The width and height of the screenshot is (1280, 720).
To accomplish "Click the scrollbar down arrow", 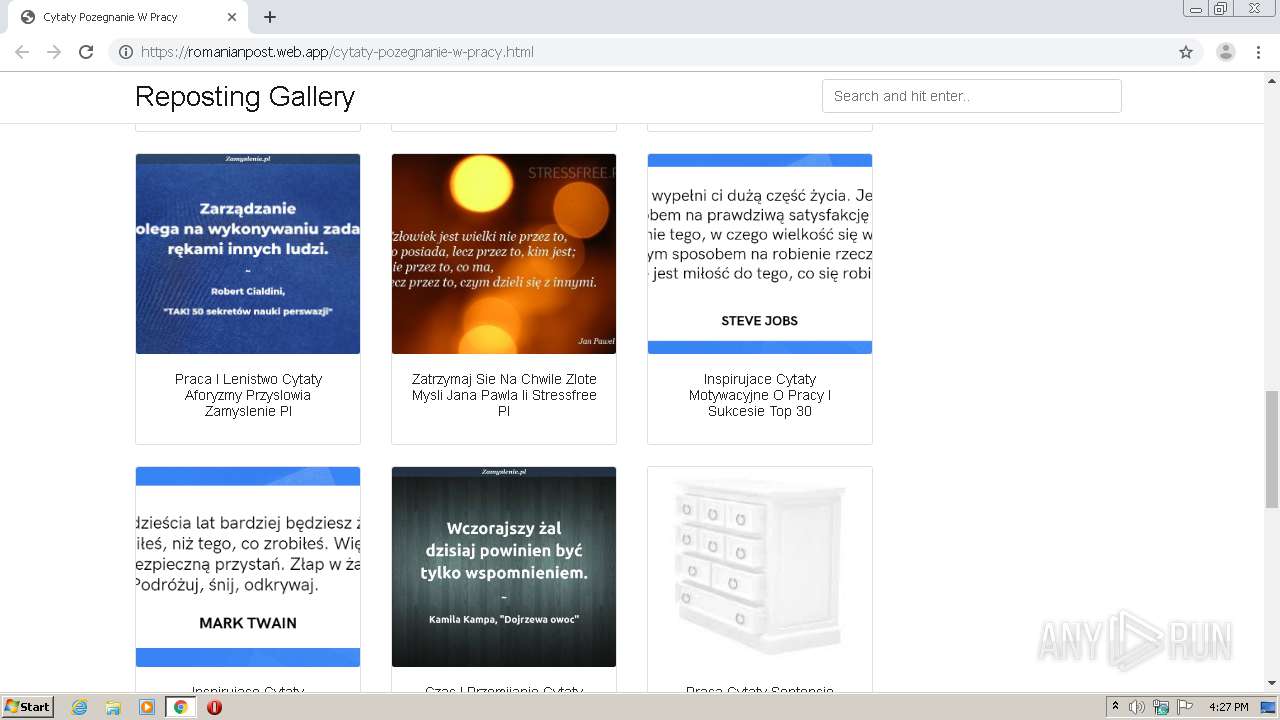I will (x=1272, y=683).
